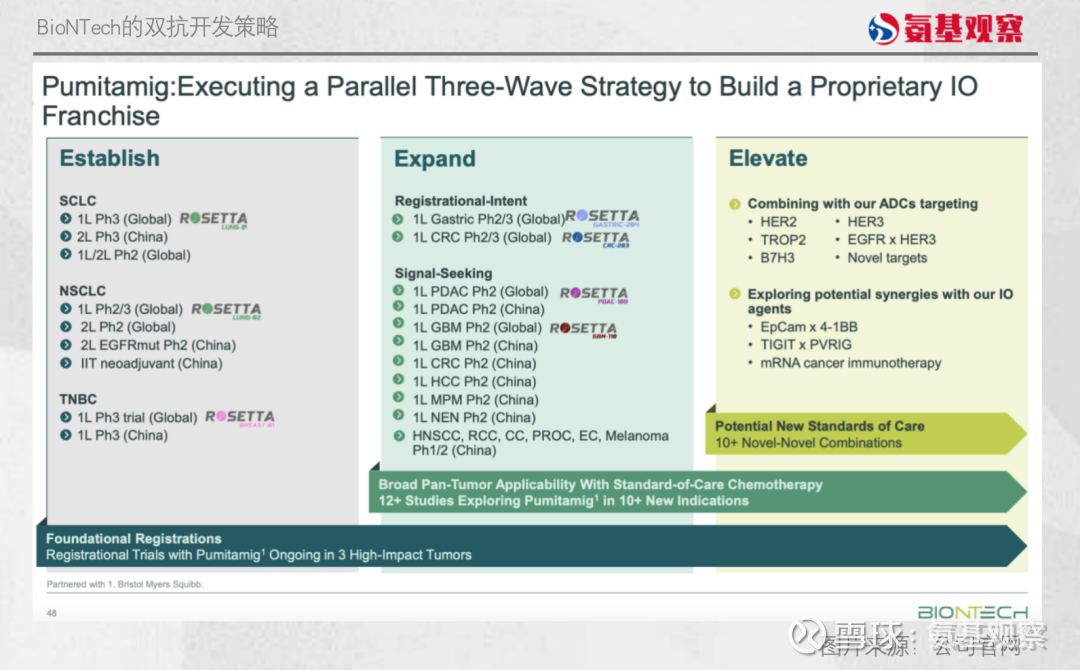Click the text 1L CRC Ph2 (China)
Image resolution: width=1080 pixels, height=670 pixels.
(474, 364)
